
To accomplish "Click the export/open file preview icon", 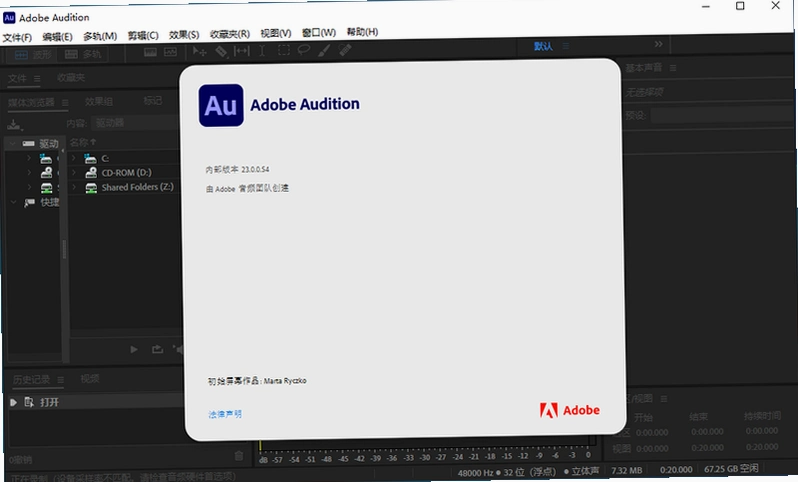I will pyautogui.click(x=157, y=349).
